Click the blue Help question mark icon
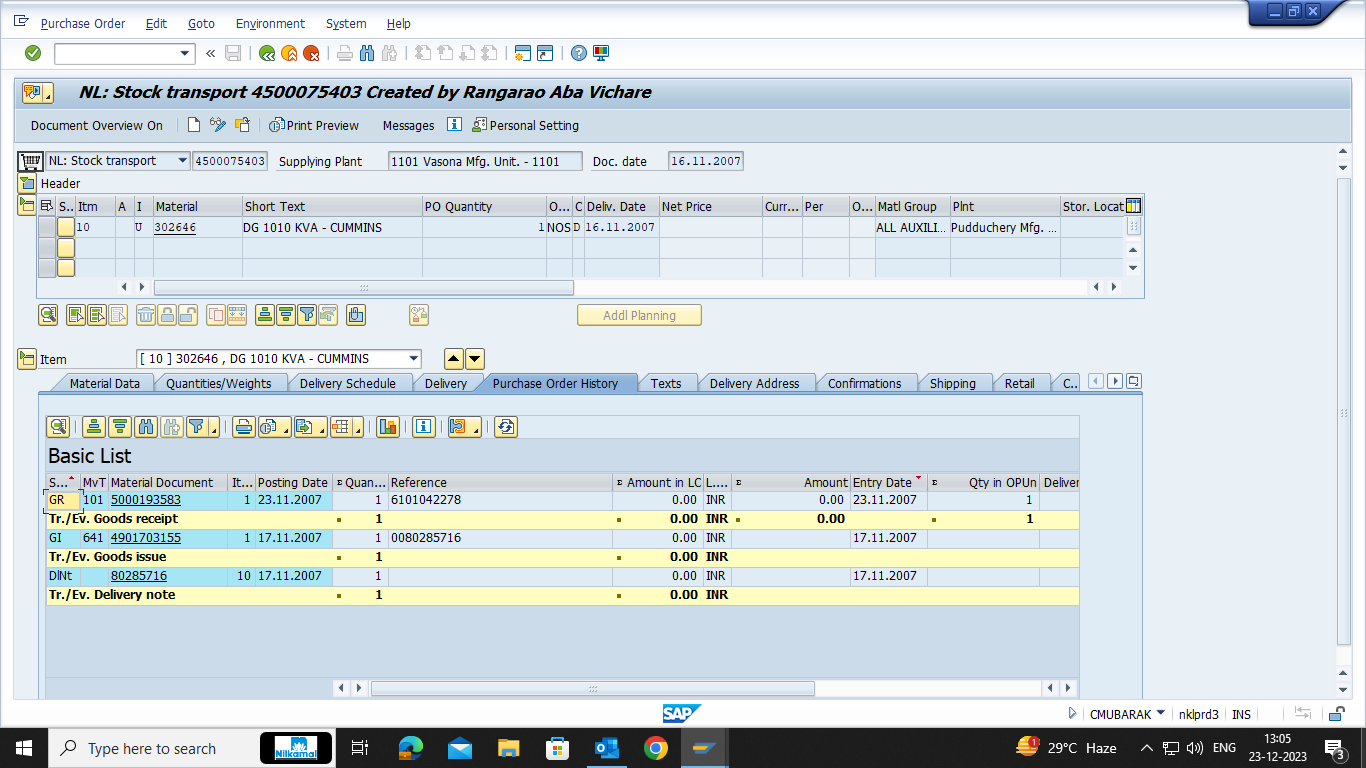 pos(579,53)
